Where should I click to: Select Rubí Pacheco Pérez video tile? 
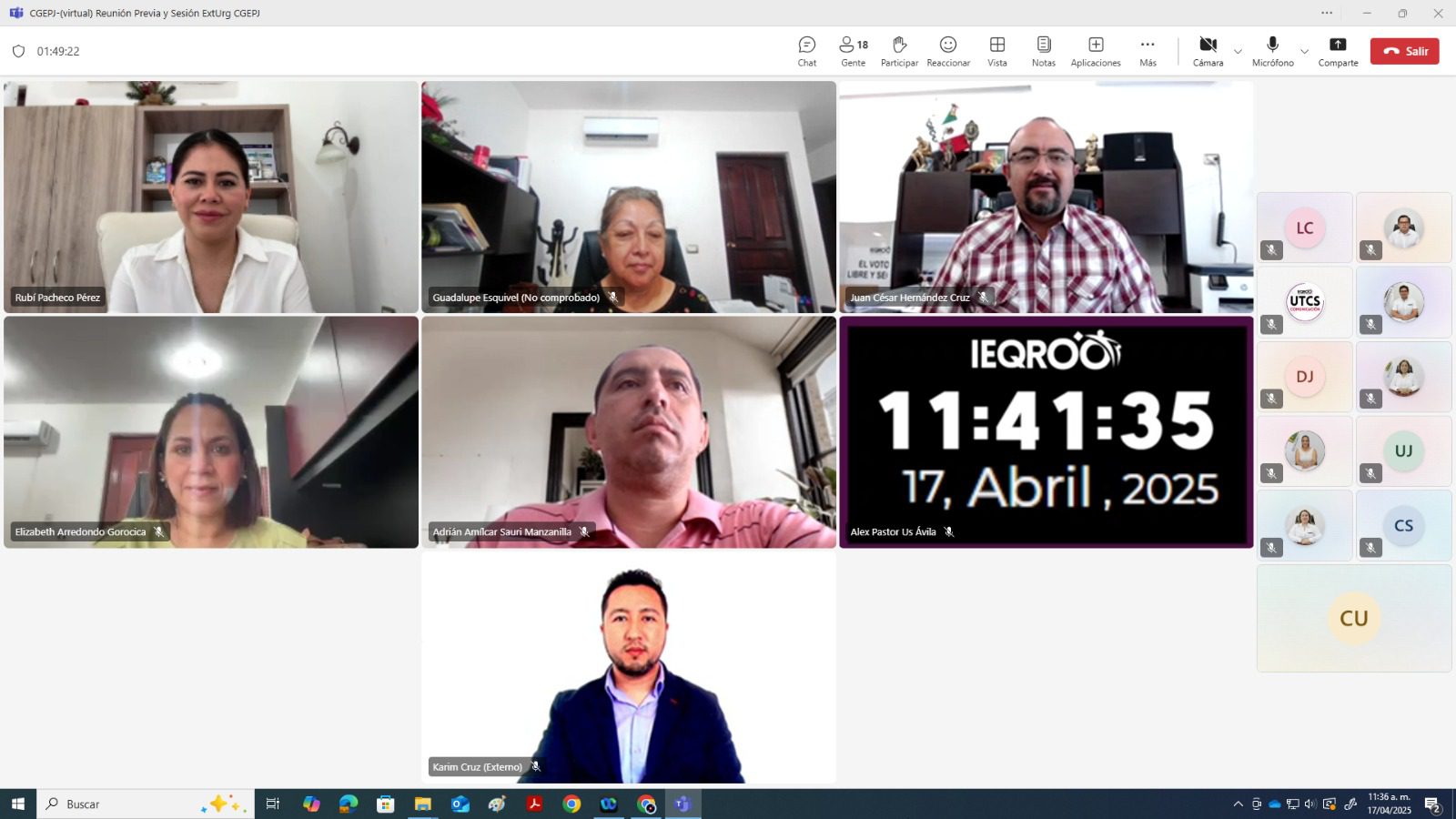click(211, 197)
